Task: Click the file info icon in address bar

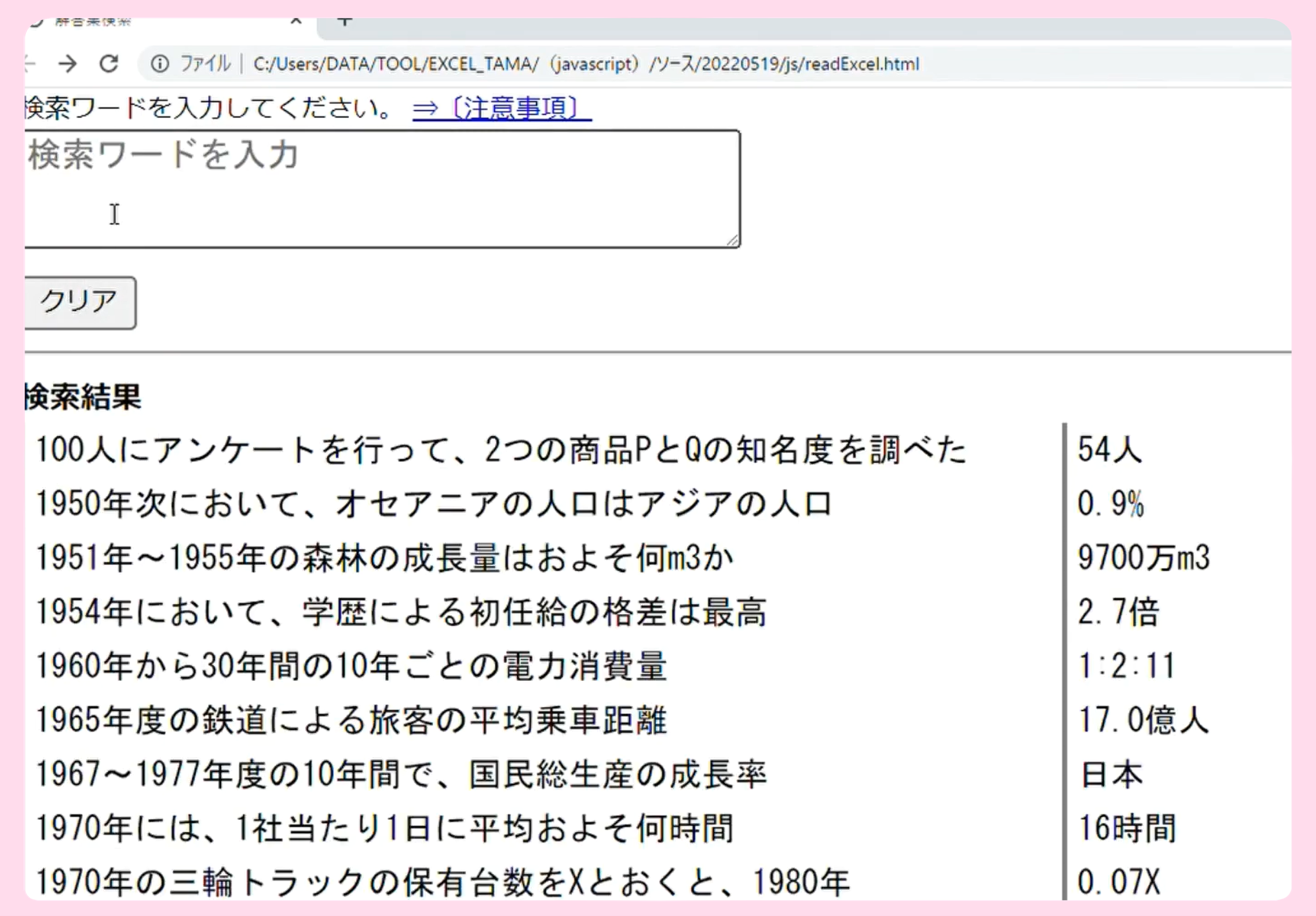Action: click(x=160, y=63)
